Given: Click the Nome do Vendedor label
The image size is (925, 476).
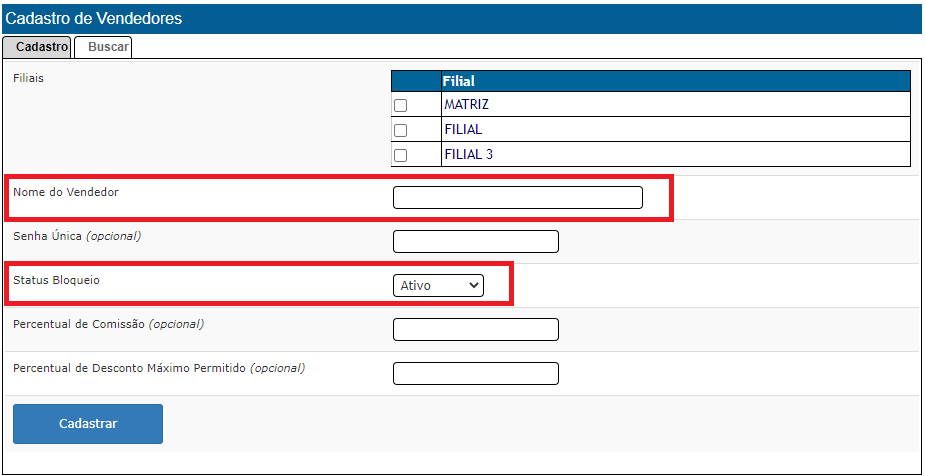Looking at the screenshot, I should tap(66, 192).
